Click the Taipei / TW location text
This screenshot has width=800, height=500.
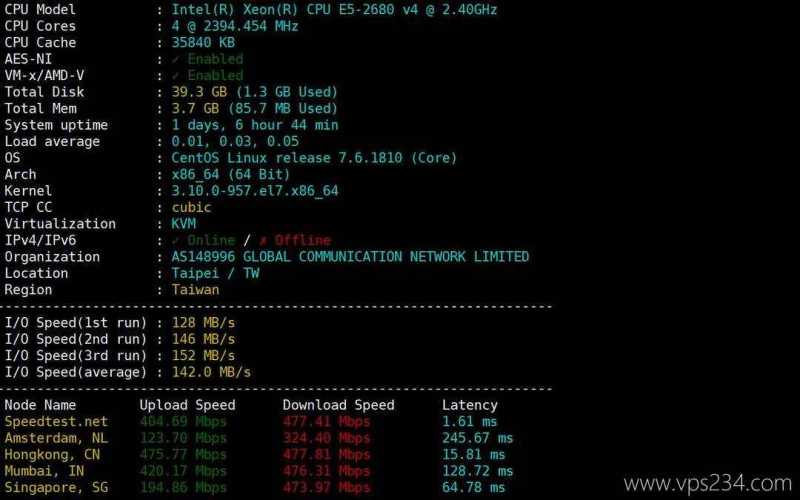pos(215,273)
